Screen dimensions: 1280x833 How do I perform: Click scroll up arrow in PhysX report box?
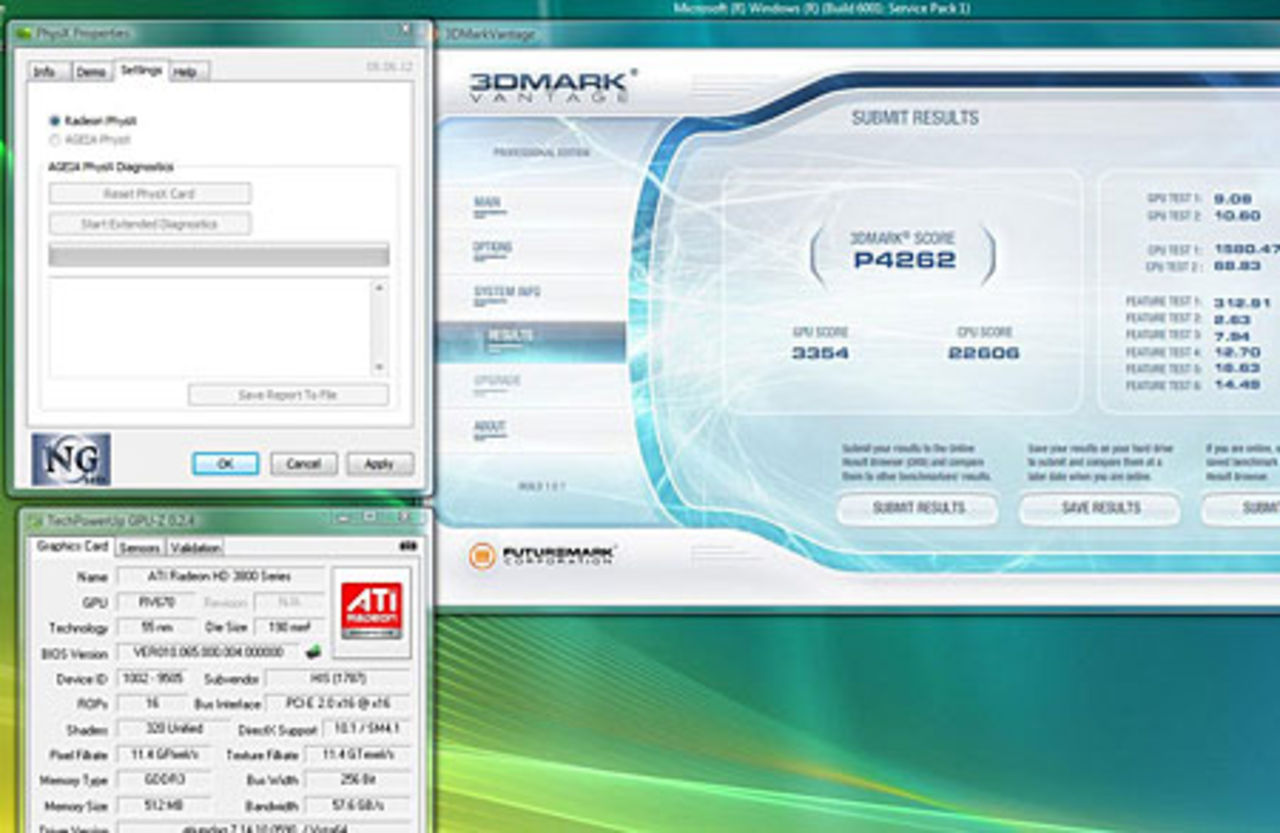click(x=379, y=288)
